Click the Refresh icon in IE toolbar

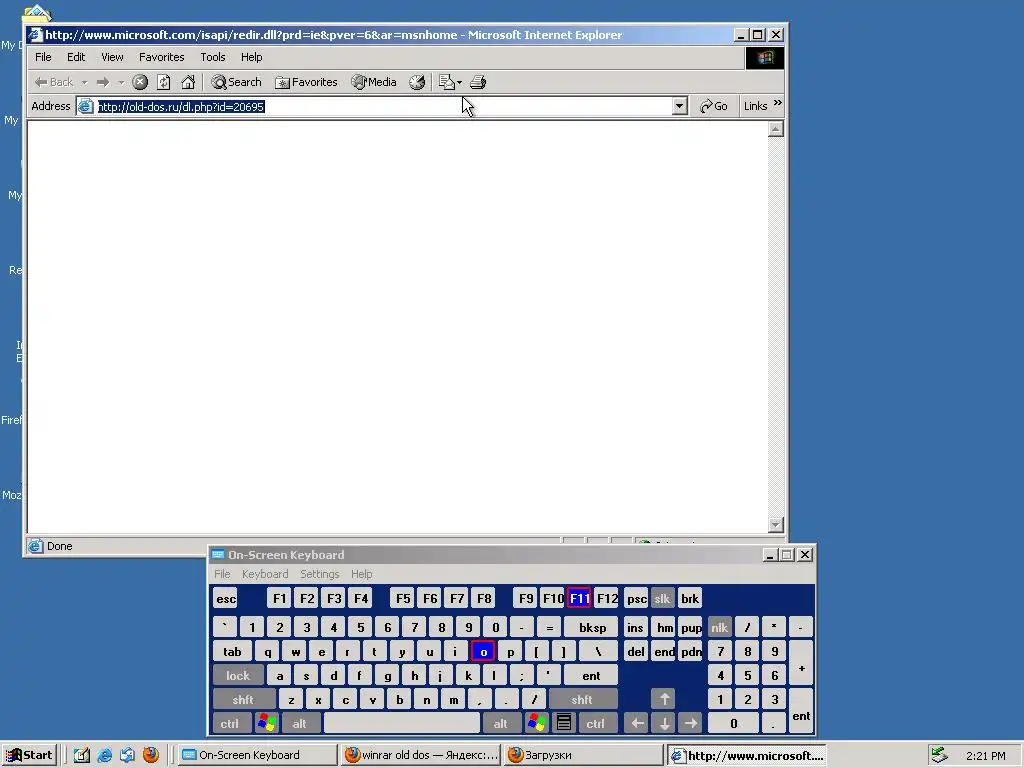[x=164, y=82]
